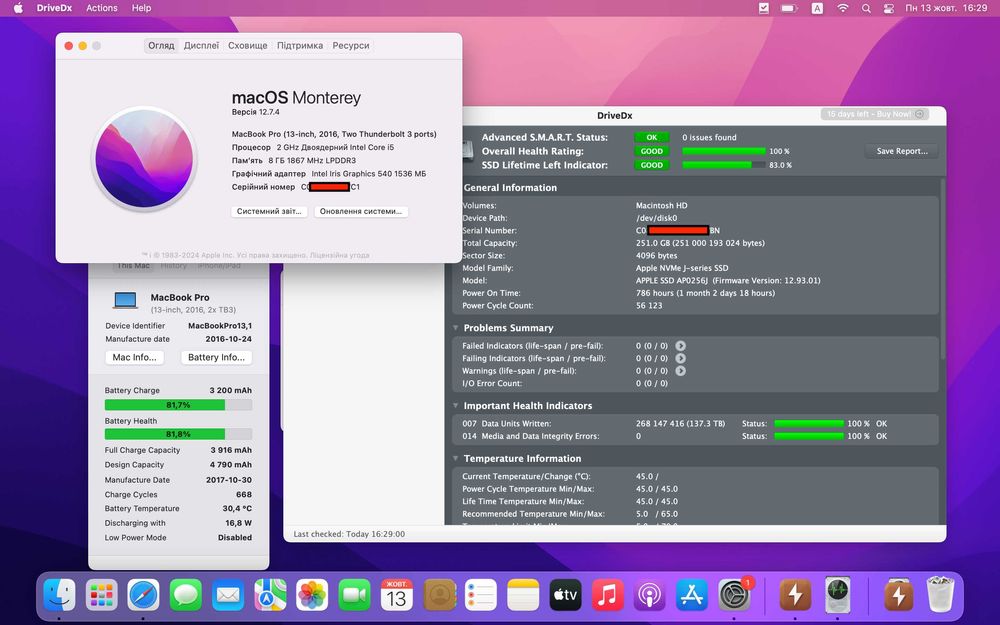Switch to the Ресурси tab

coord(351,46)
